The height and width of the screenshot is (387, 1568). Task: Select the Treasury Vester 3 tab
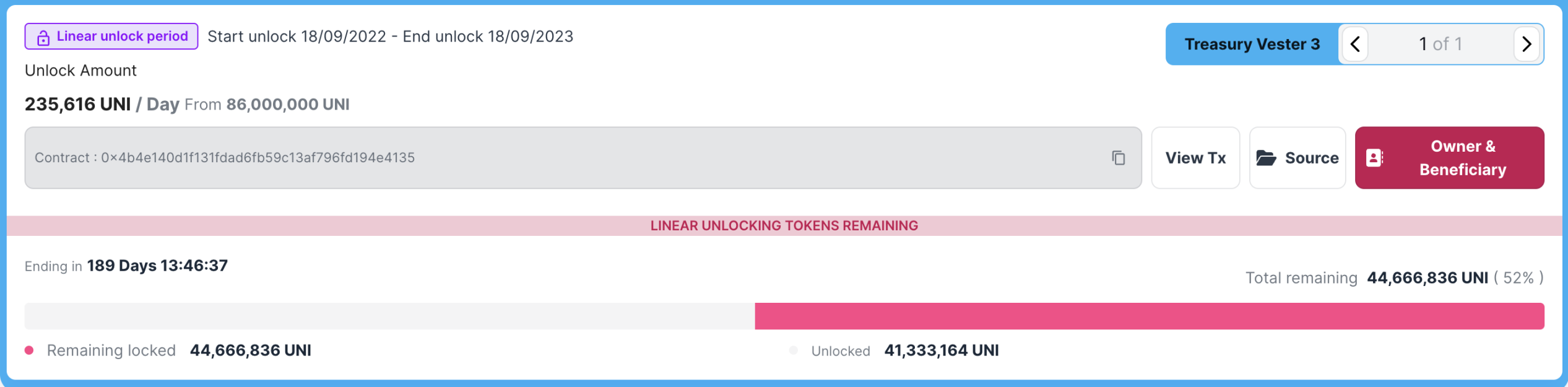click(1252, 44)
